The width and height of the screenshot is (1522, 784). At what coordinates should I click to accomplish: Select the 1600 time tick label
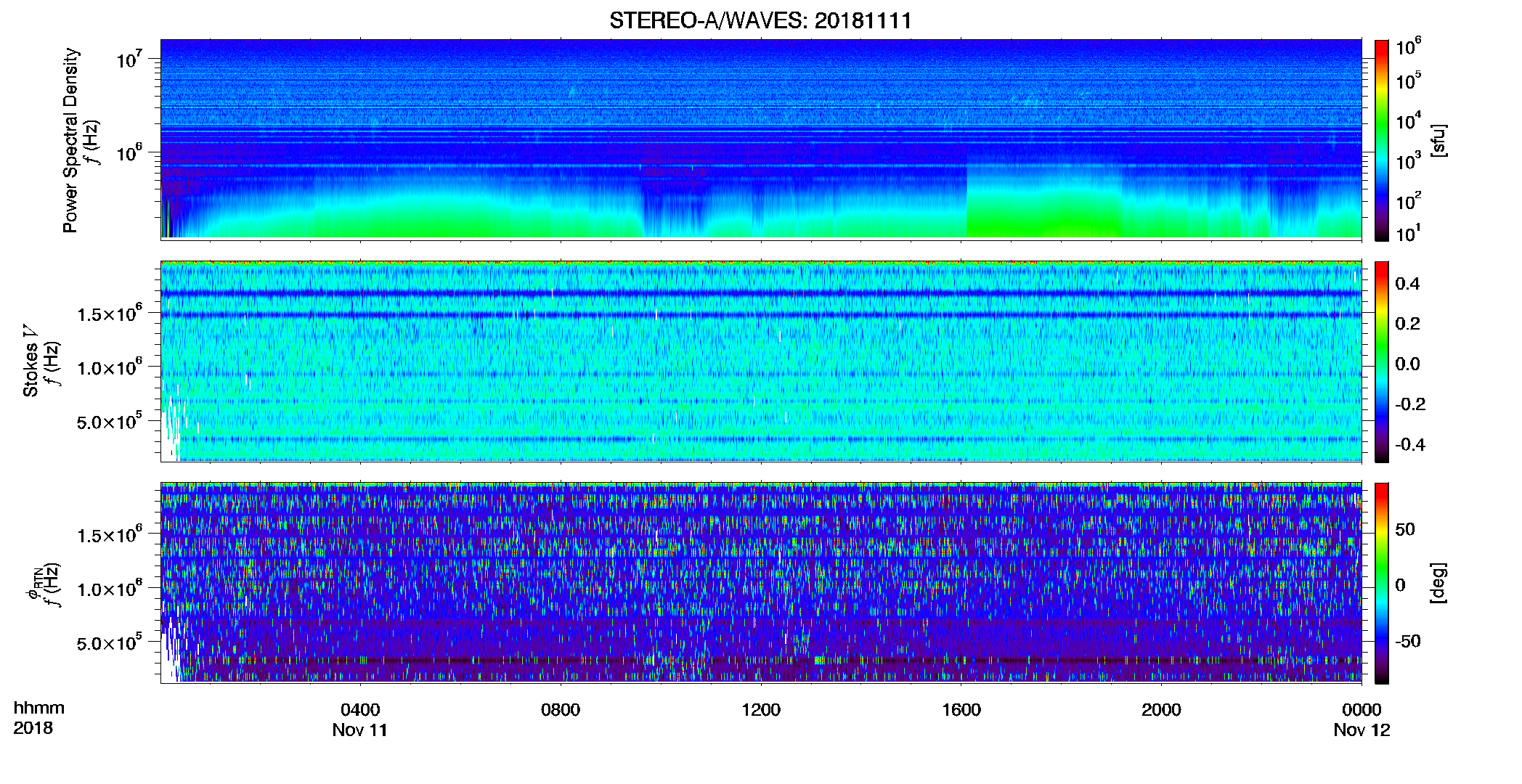point(961,710)
